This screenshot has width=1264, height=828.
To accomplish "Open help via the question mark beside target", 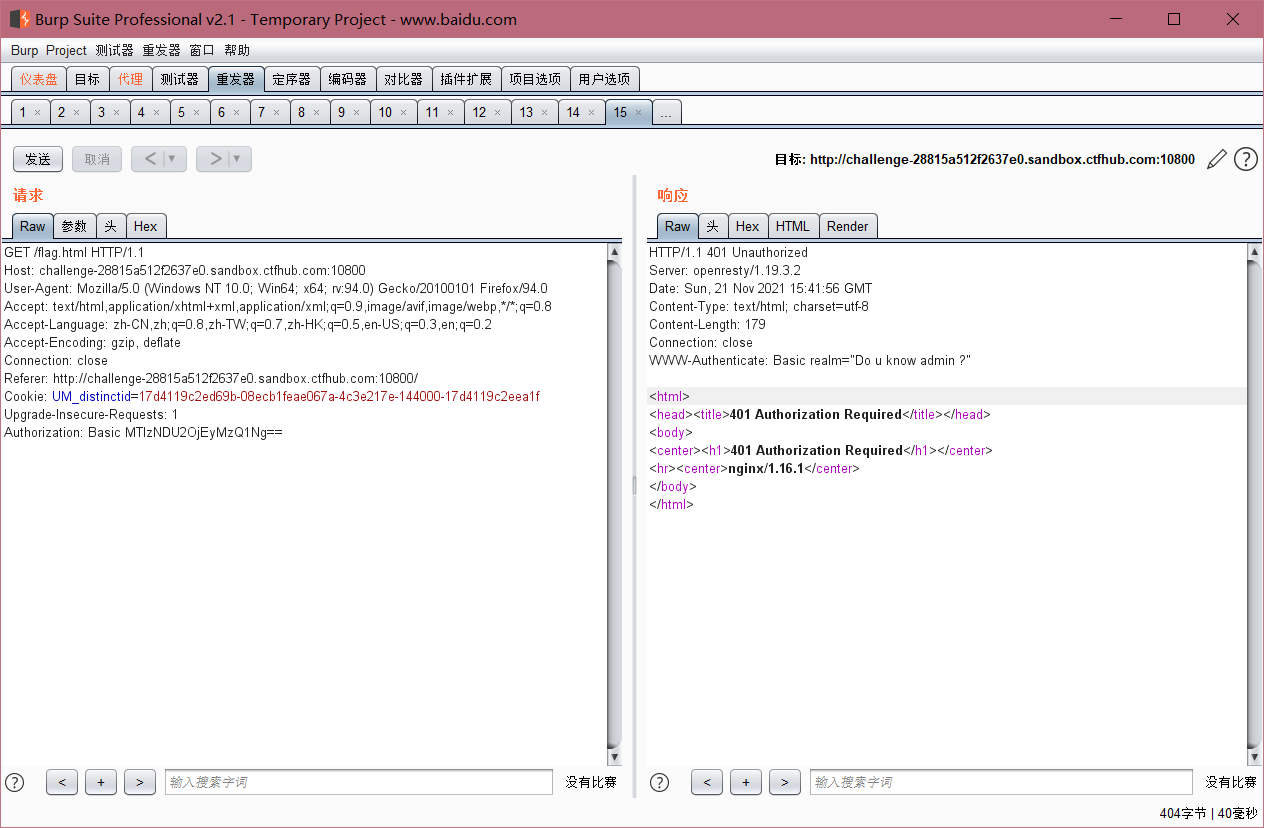I will click(x=1245, y=159).
